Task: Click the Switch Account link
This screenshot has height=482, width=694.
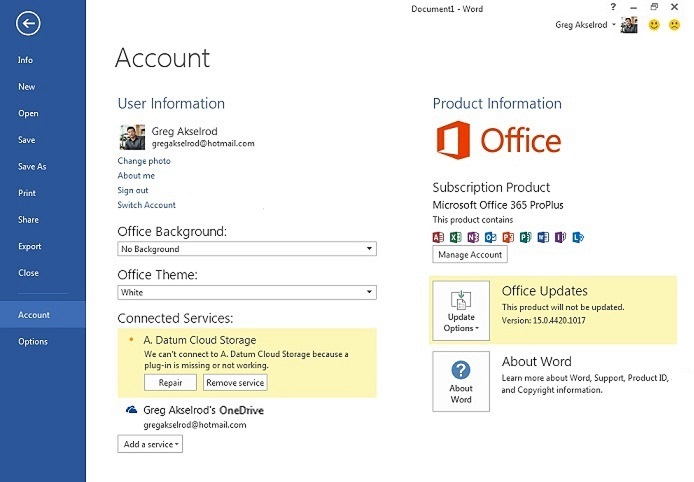Action: click(147, 205)
